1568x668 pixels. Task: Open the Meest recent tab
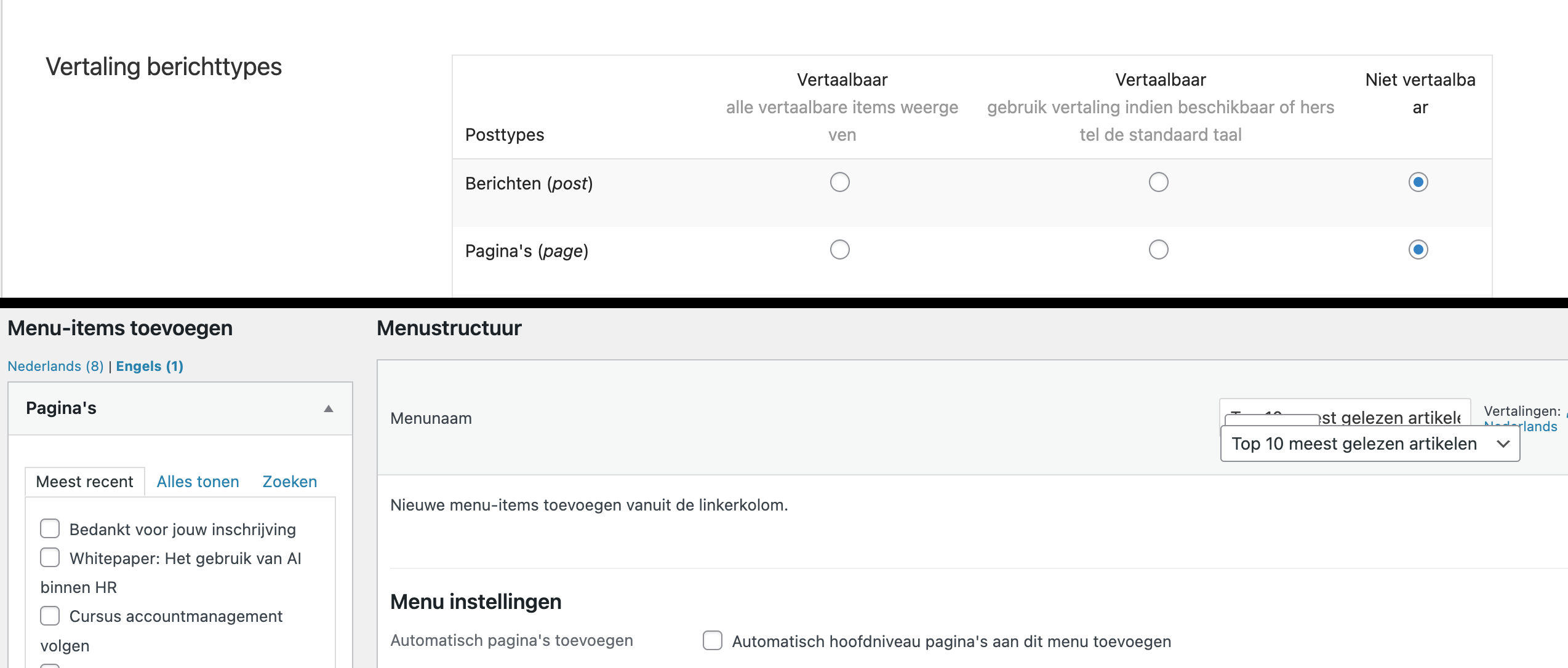85,482
